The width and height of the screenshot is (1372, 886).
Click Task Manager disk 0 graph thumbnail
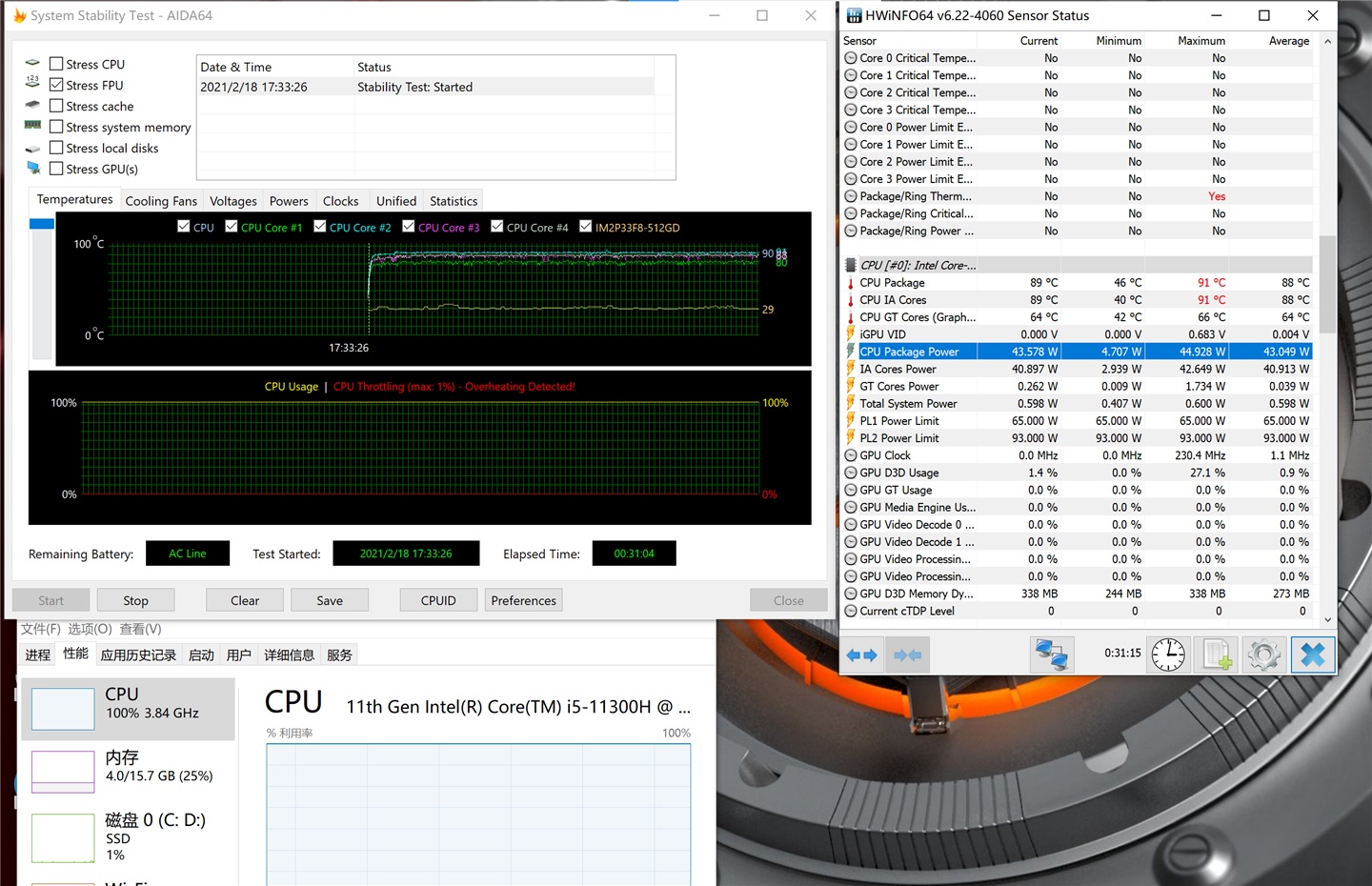point(63,837)
